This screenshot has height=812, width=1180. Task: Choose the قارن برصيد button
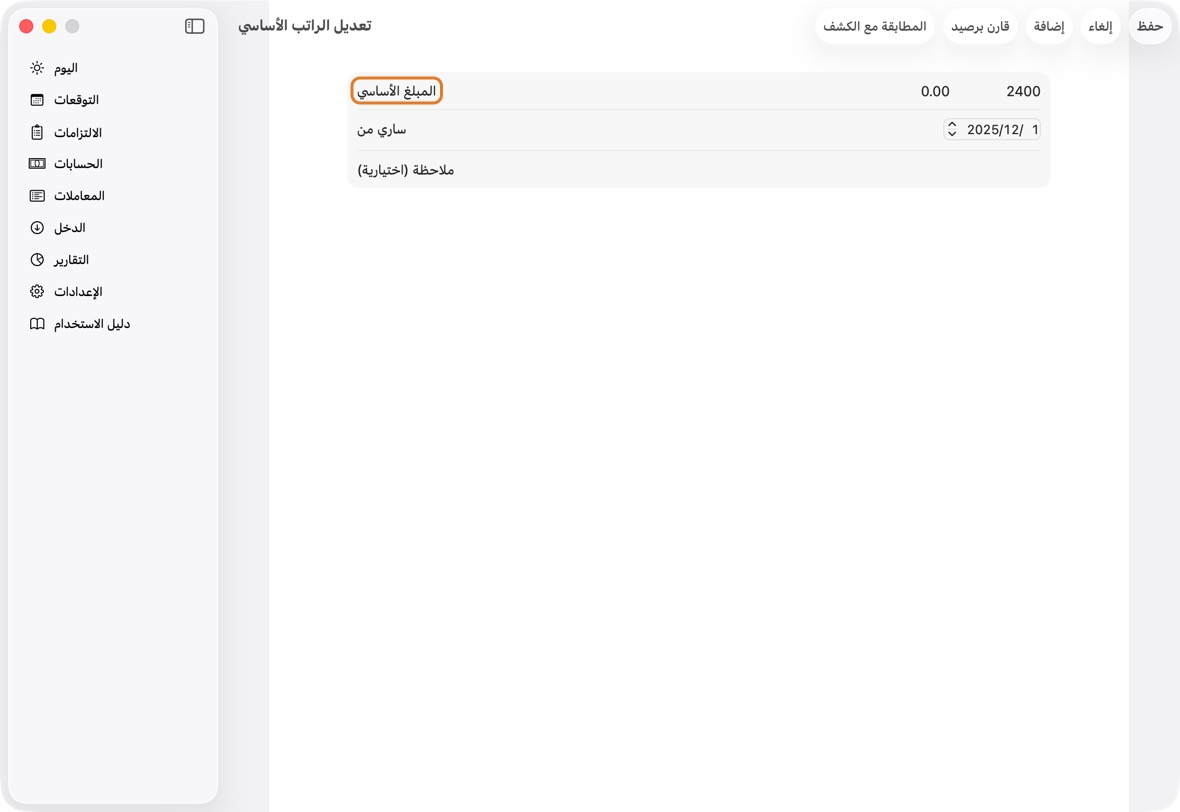click(980, 26)
